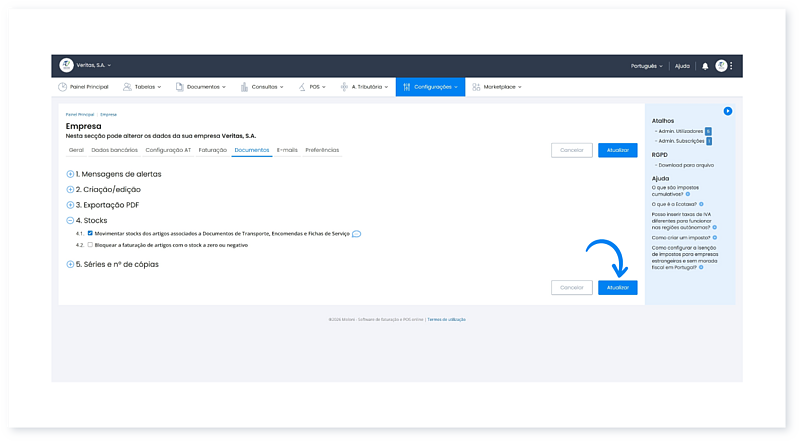Open the three-dot menu beside the avatar

(x=731, y=66)
